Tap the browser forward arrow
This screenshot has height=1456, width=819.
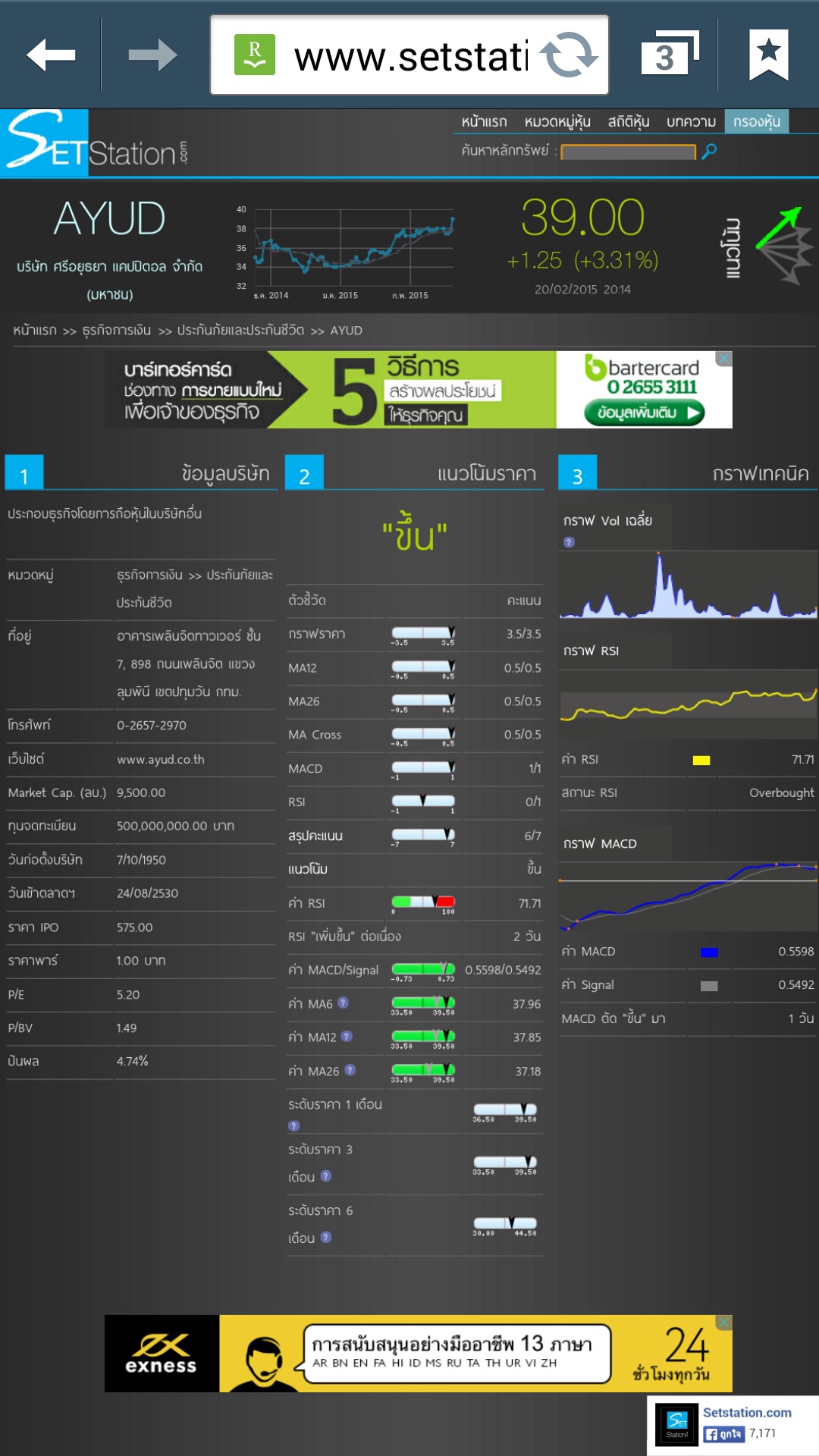tap(152, 55)
